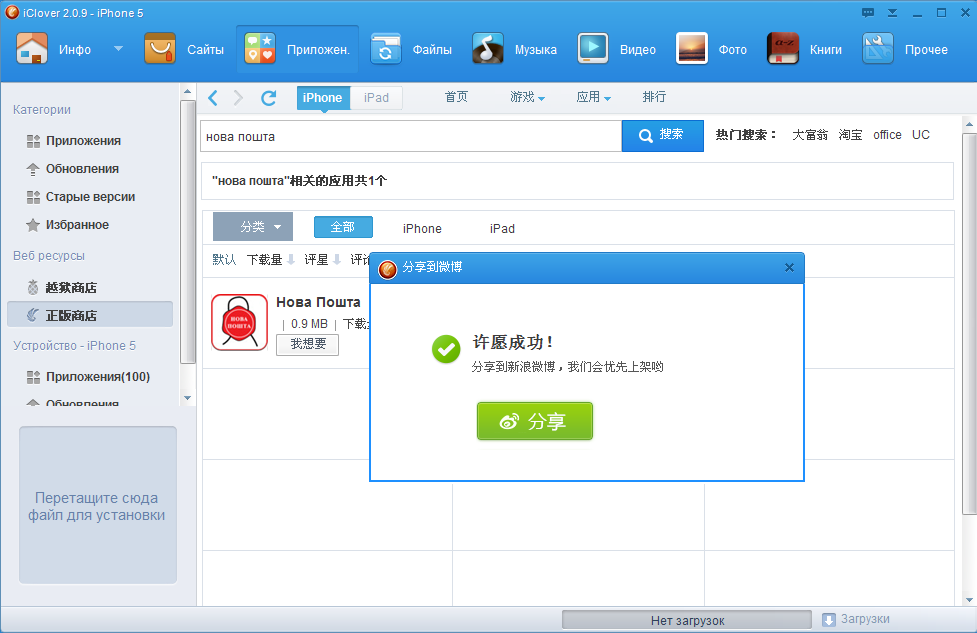Expand the Инфо dropdown arrow
The image size is (977, 633).
(118, 49)
